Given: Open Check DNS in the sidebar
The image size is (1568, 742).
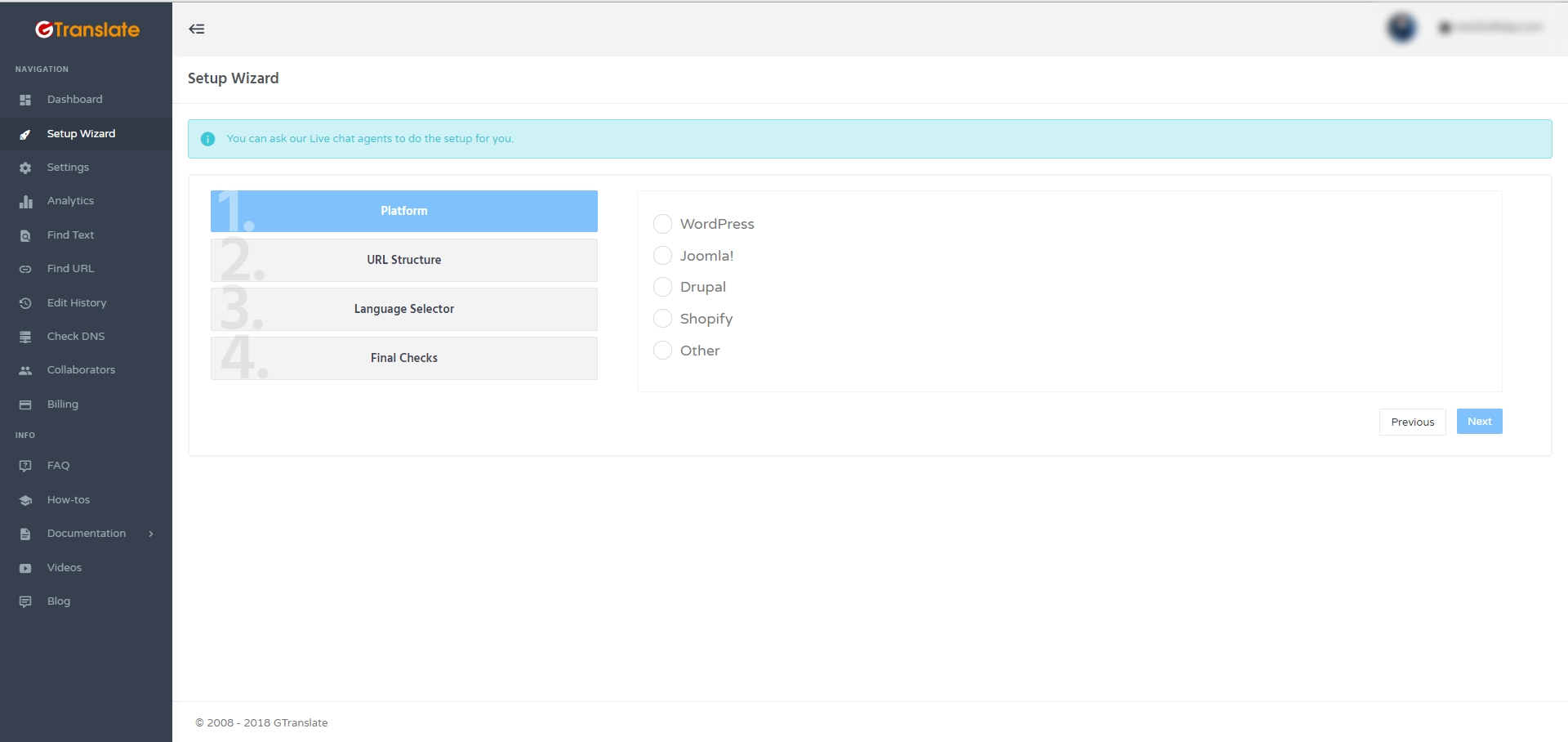Looking at the screenshot, I should 75,336.
